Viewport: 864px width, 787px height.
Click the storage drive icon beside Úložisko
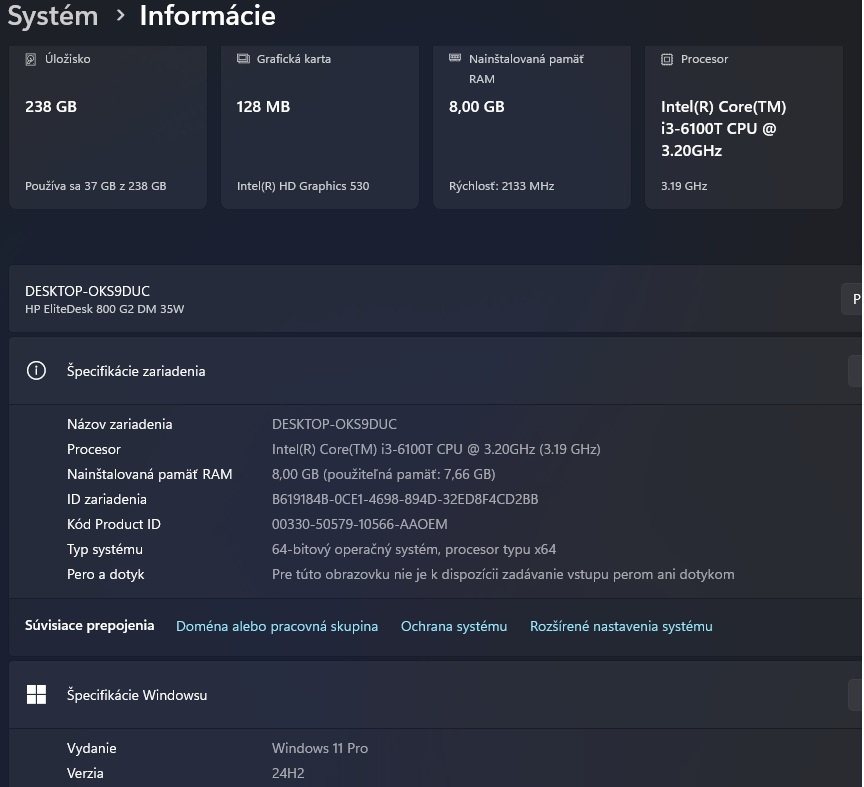31,59
